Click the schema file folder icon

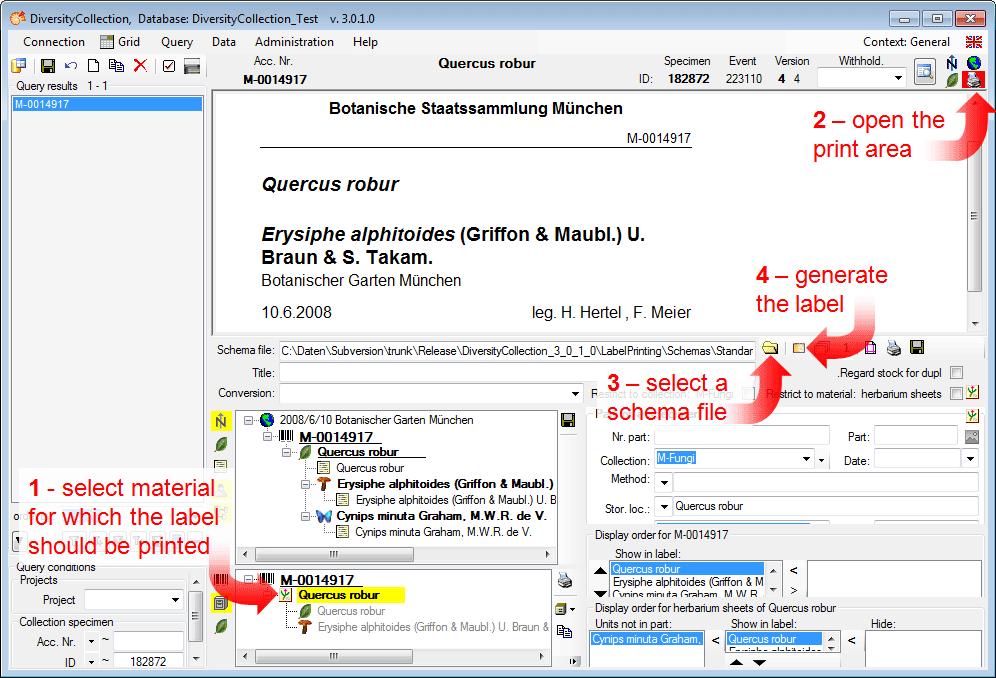(x=769, y=348)
